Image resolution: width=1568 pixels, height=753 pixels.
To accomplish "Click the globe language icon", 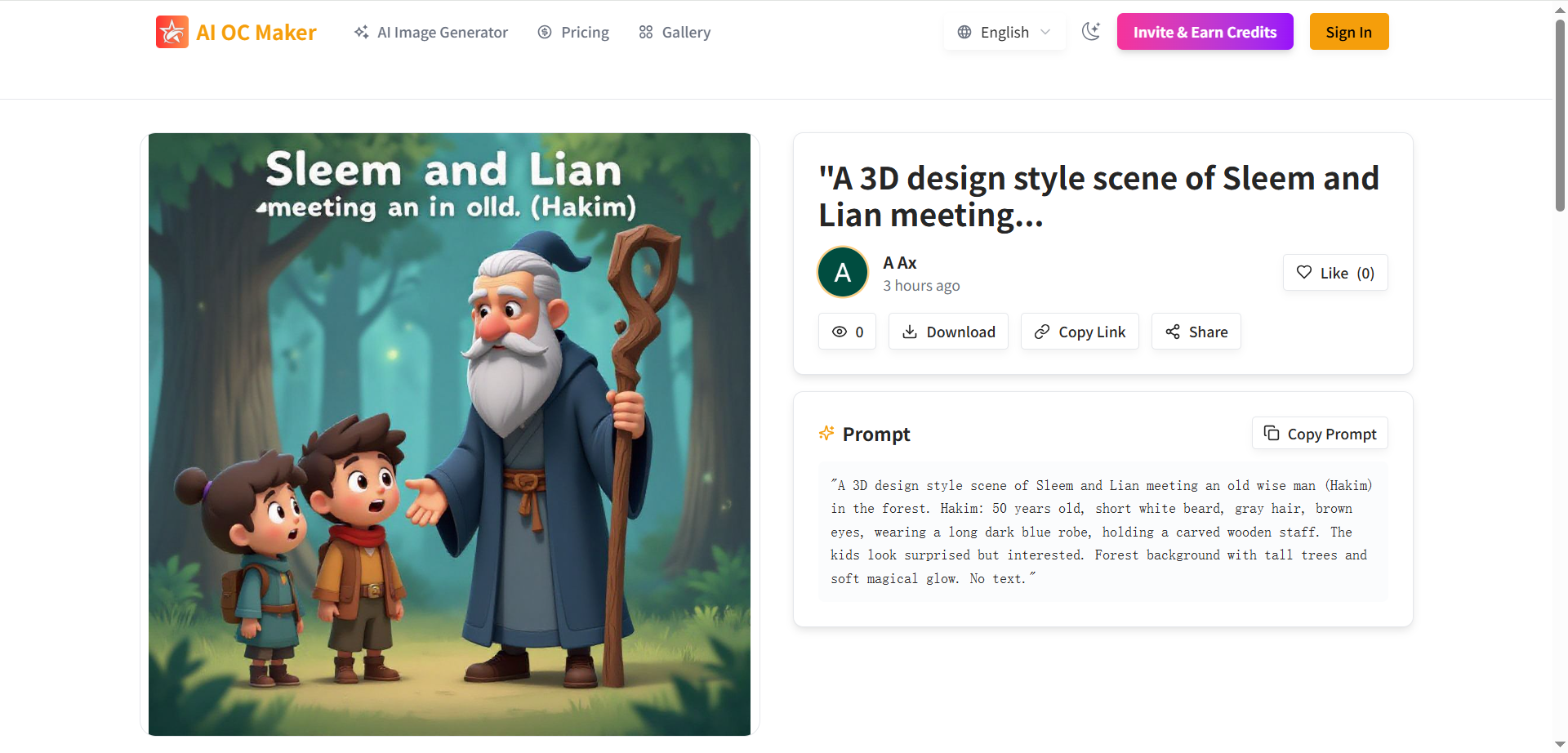I will point(964,33).
